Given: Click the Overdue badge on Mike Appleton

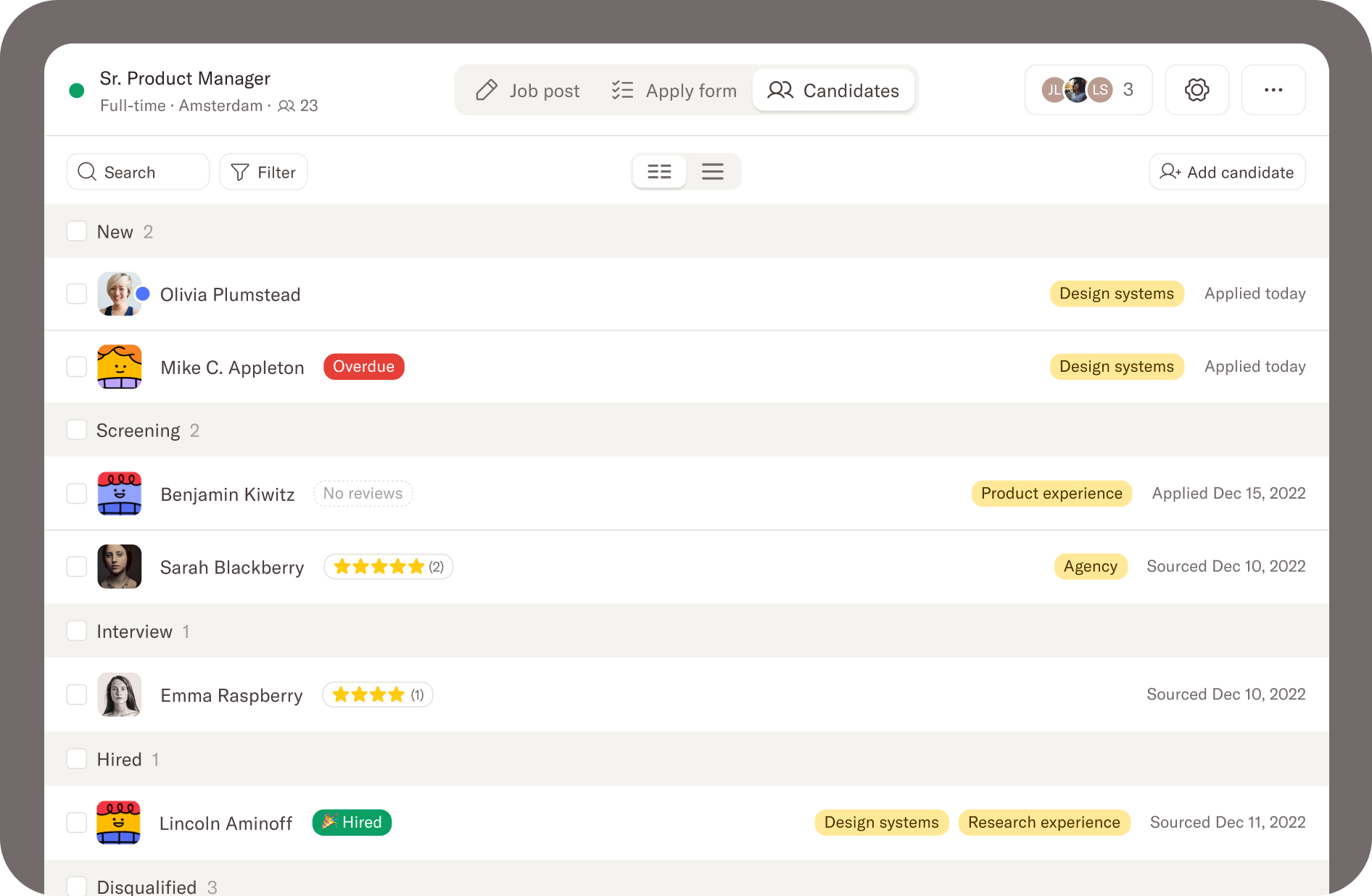Looking at the screenshot, I should (x=363, y=367).
